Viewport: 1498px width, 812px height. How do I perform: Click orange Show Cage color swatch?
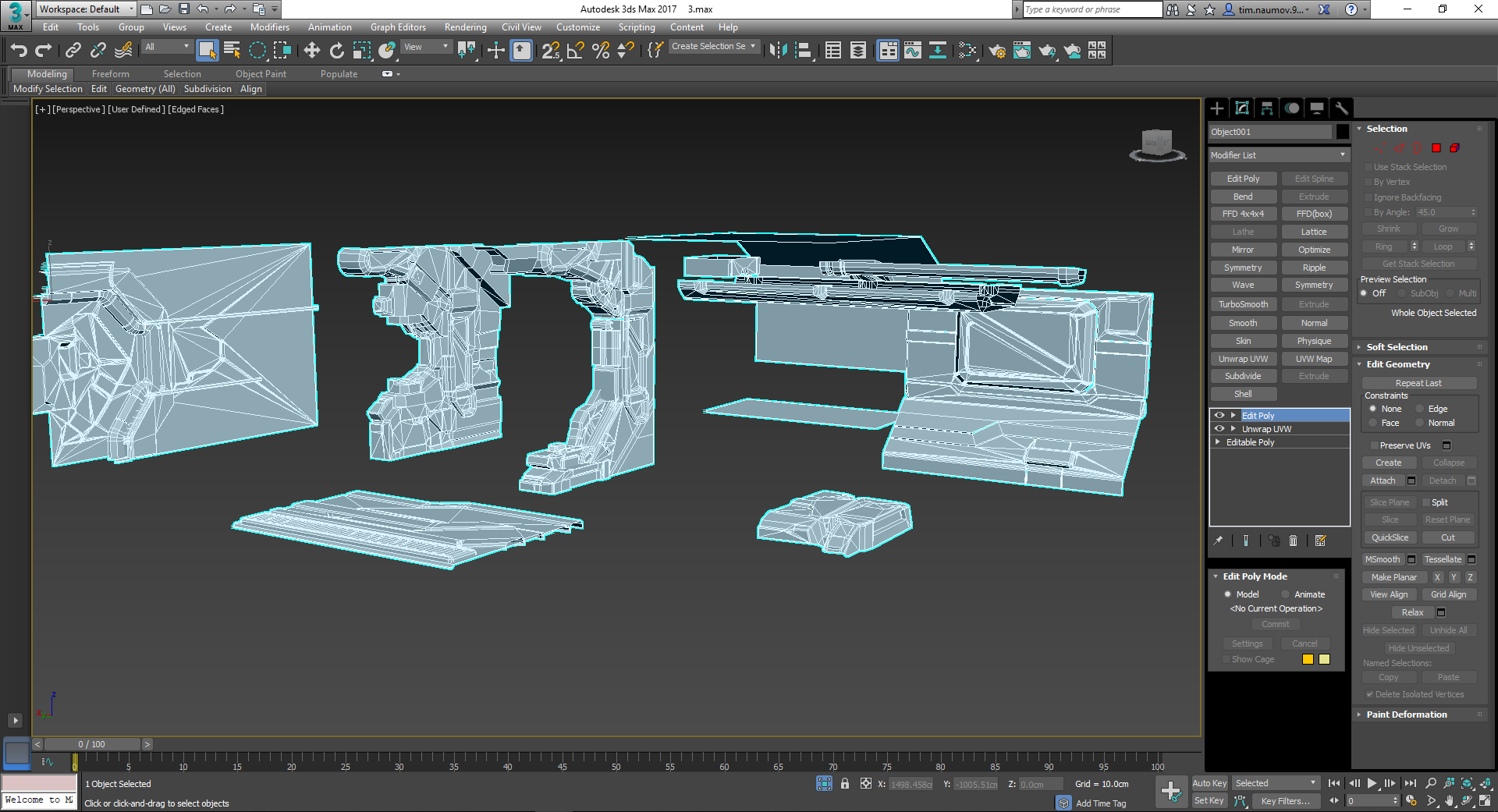1308,659
